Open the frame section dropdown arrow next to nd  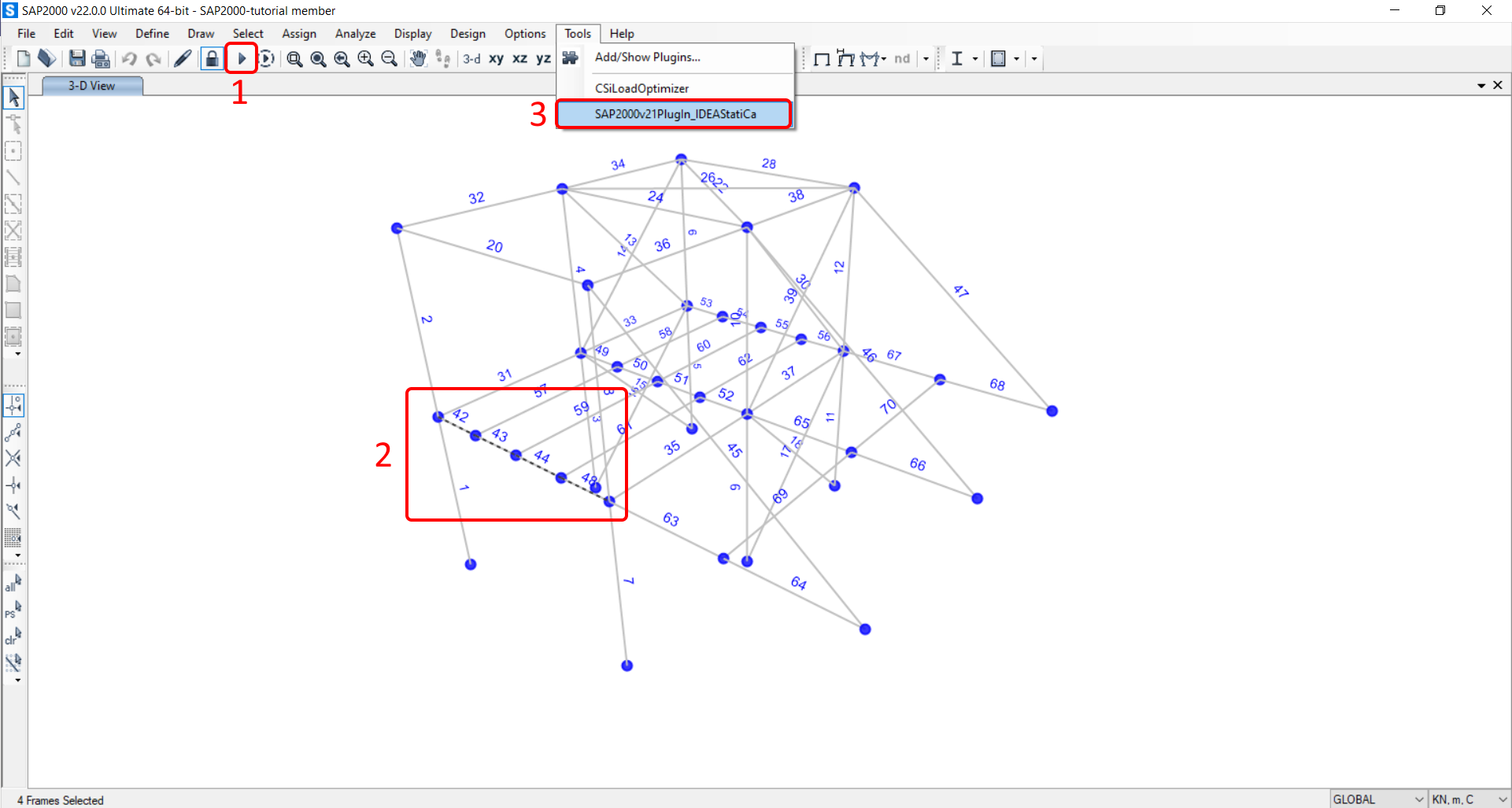(926, 58)
